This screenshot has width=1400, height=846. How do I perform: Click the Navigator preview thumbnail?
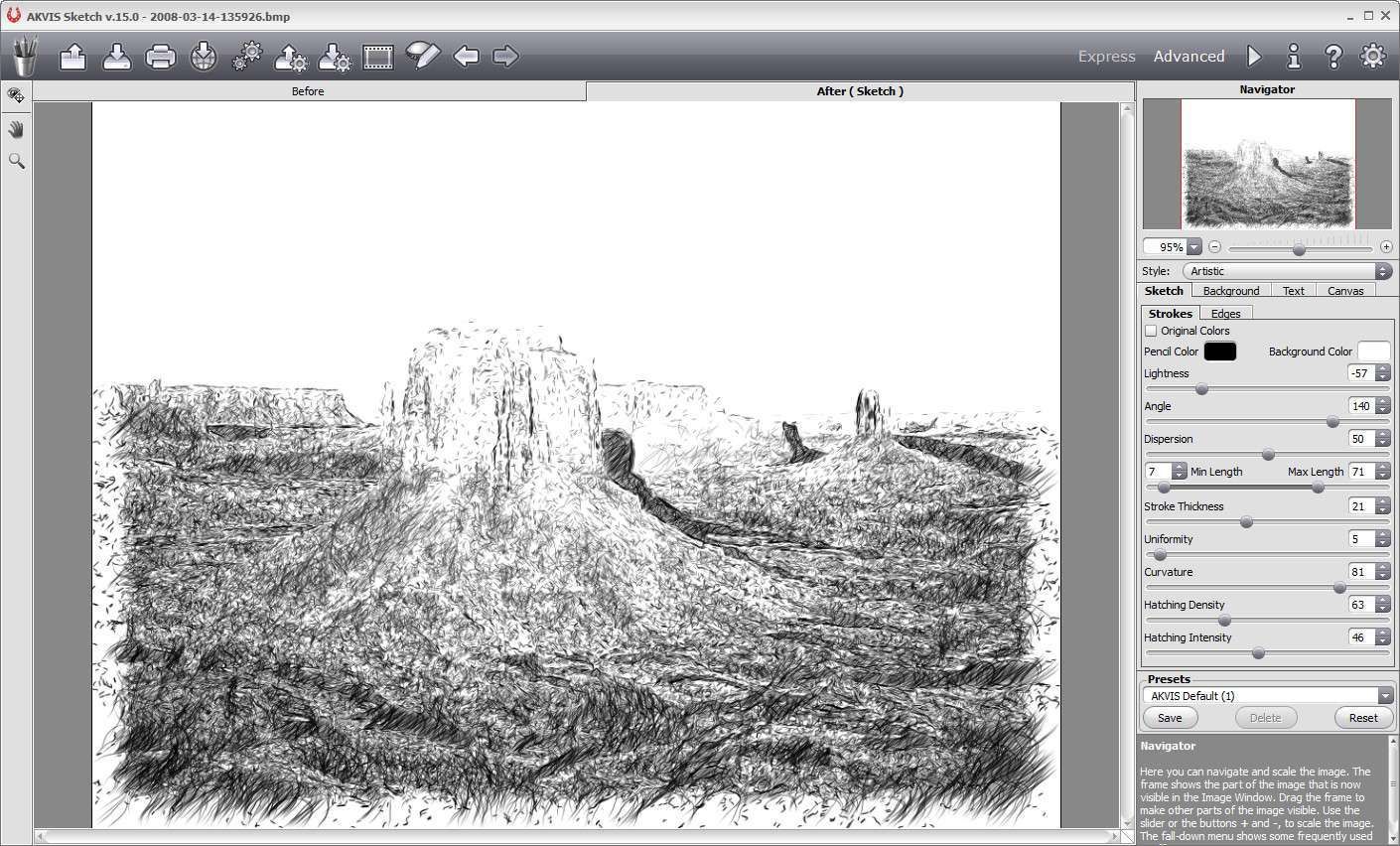tap(1267, 164)
